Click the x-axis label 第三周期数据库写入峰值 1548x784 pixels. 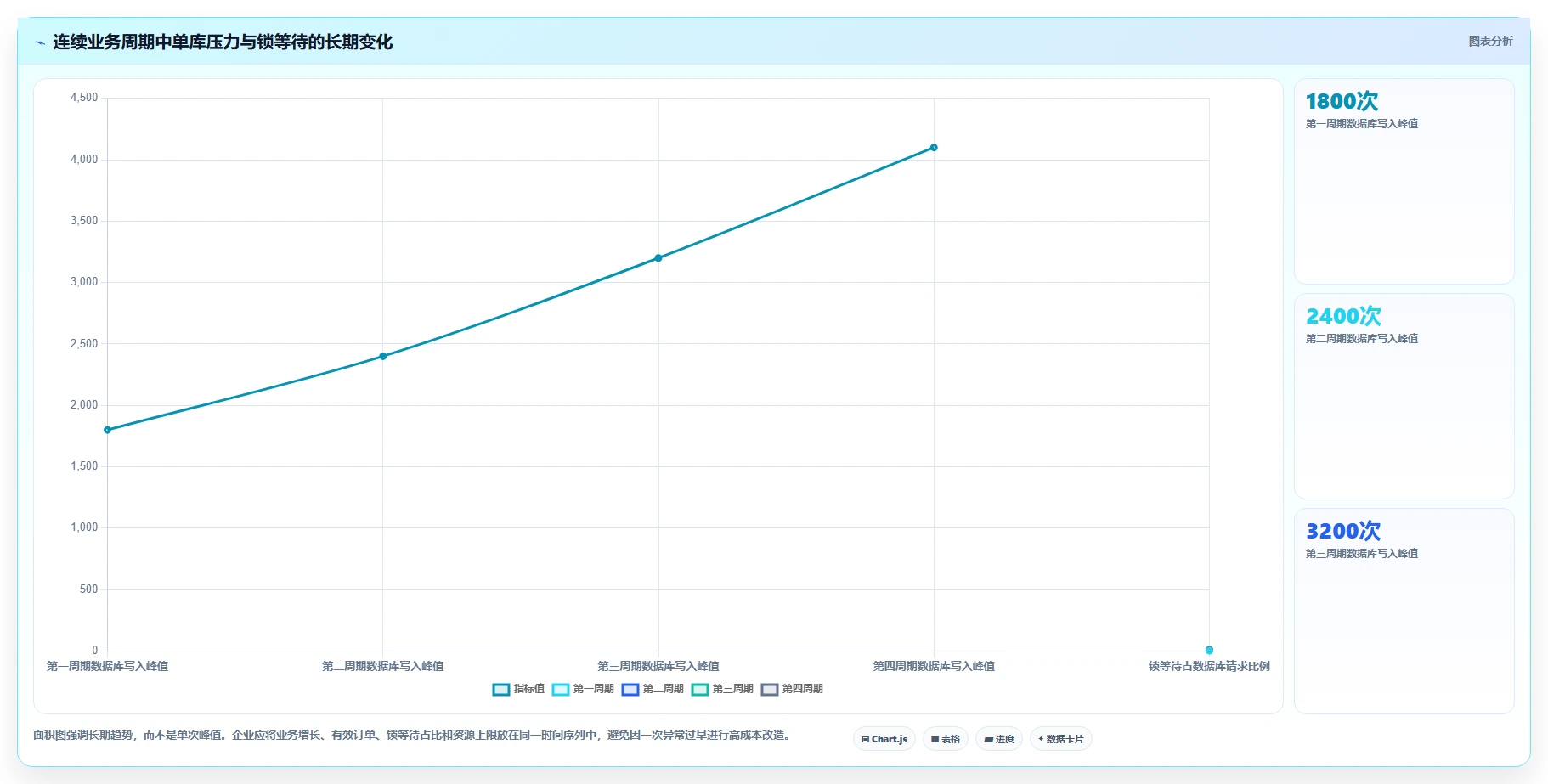pos(658,666)
